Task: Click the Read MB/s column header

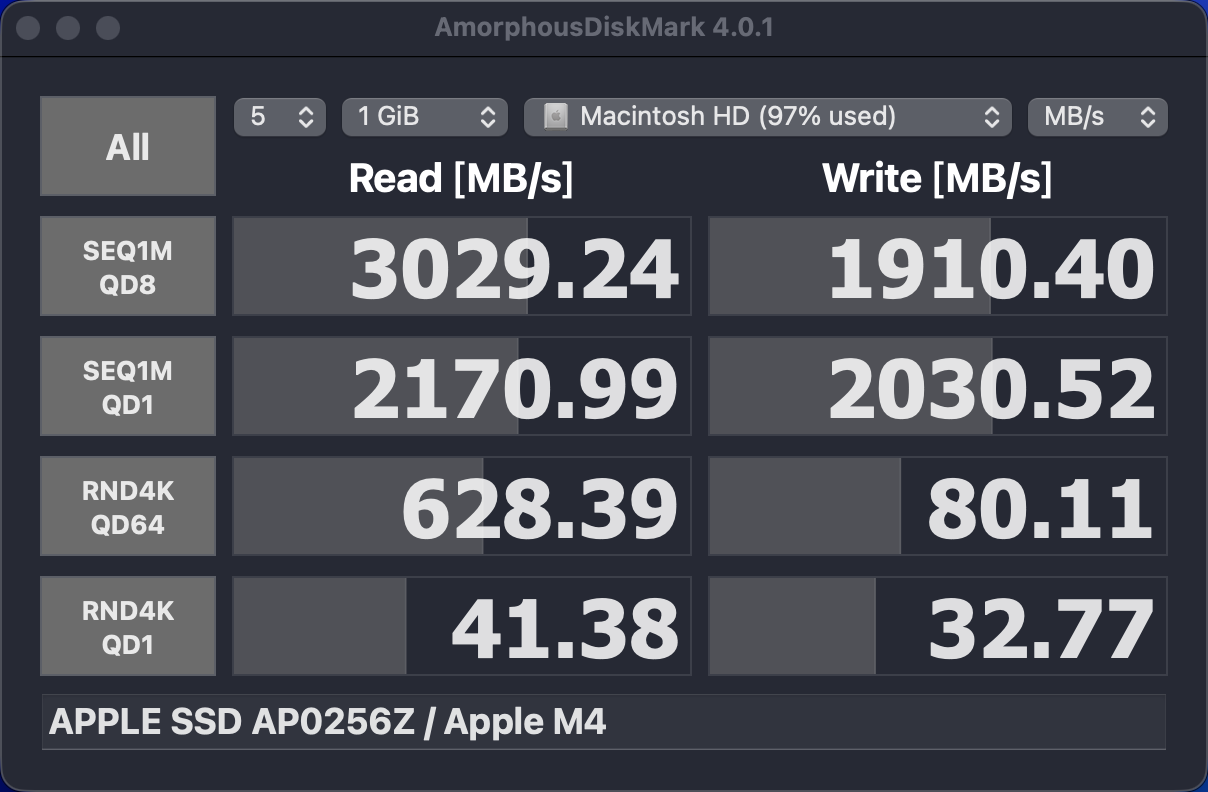Action: coord(462,178)
